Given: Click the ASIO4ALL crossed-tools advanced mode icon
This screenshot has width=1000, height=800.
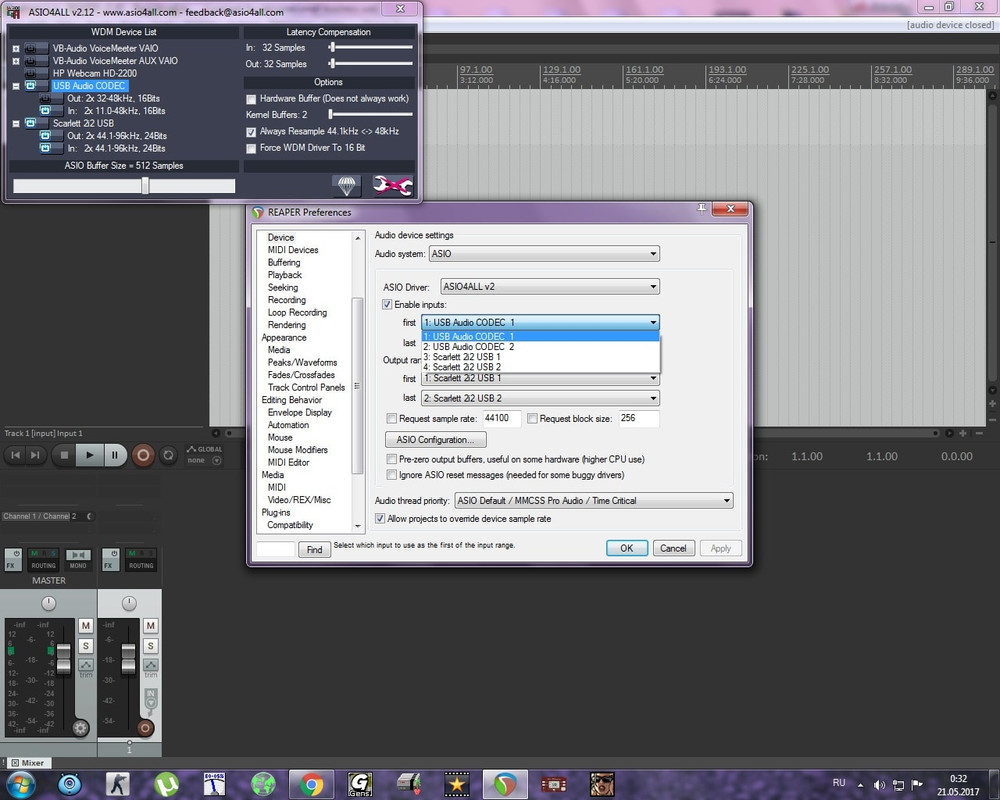Looking at the screenshot, I should pyautogui.click(x=392, y=186).
